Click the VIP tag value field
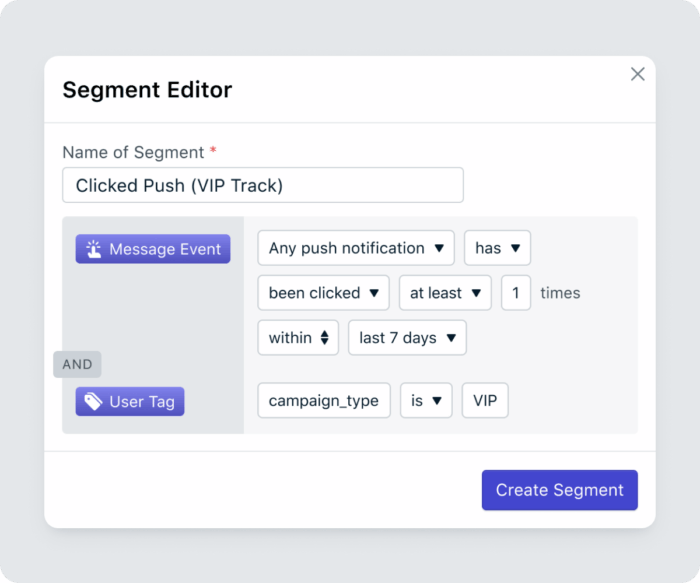The height and width of the screenshot is (583, 700). click(485, 401)
